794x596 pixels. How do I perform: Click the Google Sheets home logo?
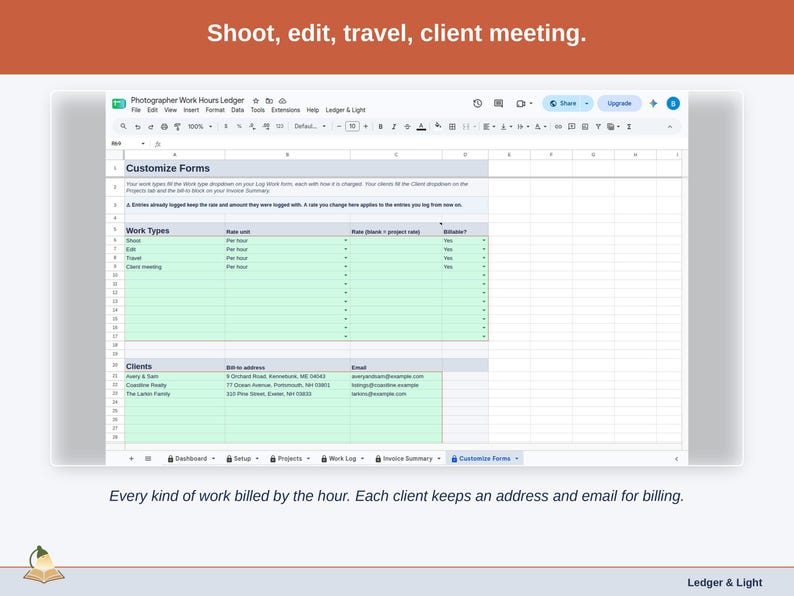118,104
